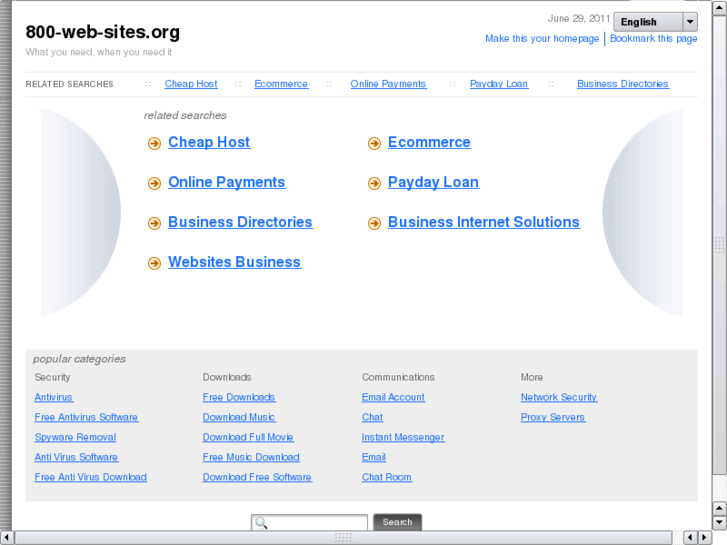Viewport: 727px width, 545px height.
Task: Open Free Downloads link
Action: [x=239, y=398]
